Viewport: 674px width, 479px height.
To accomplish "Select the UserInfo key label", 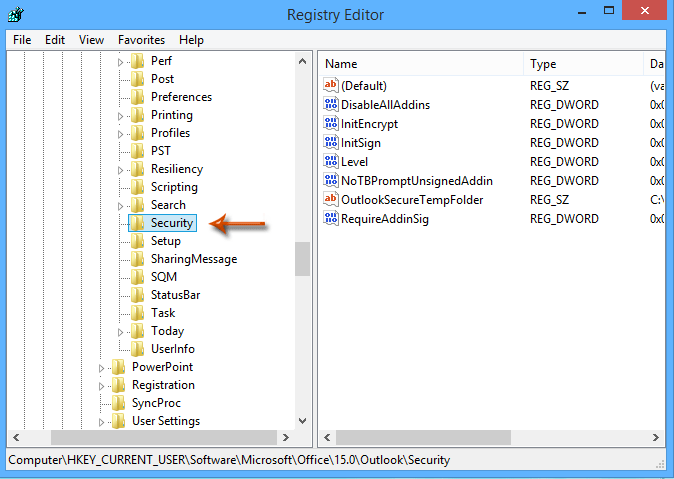I will tap(173, 349).
